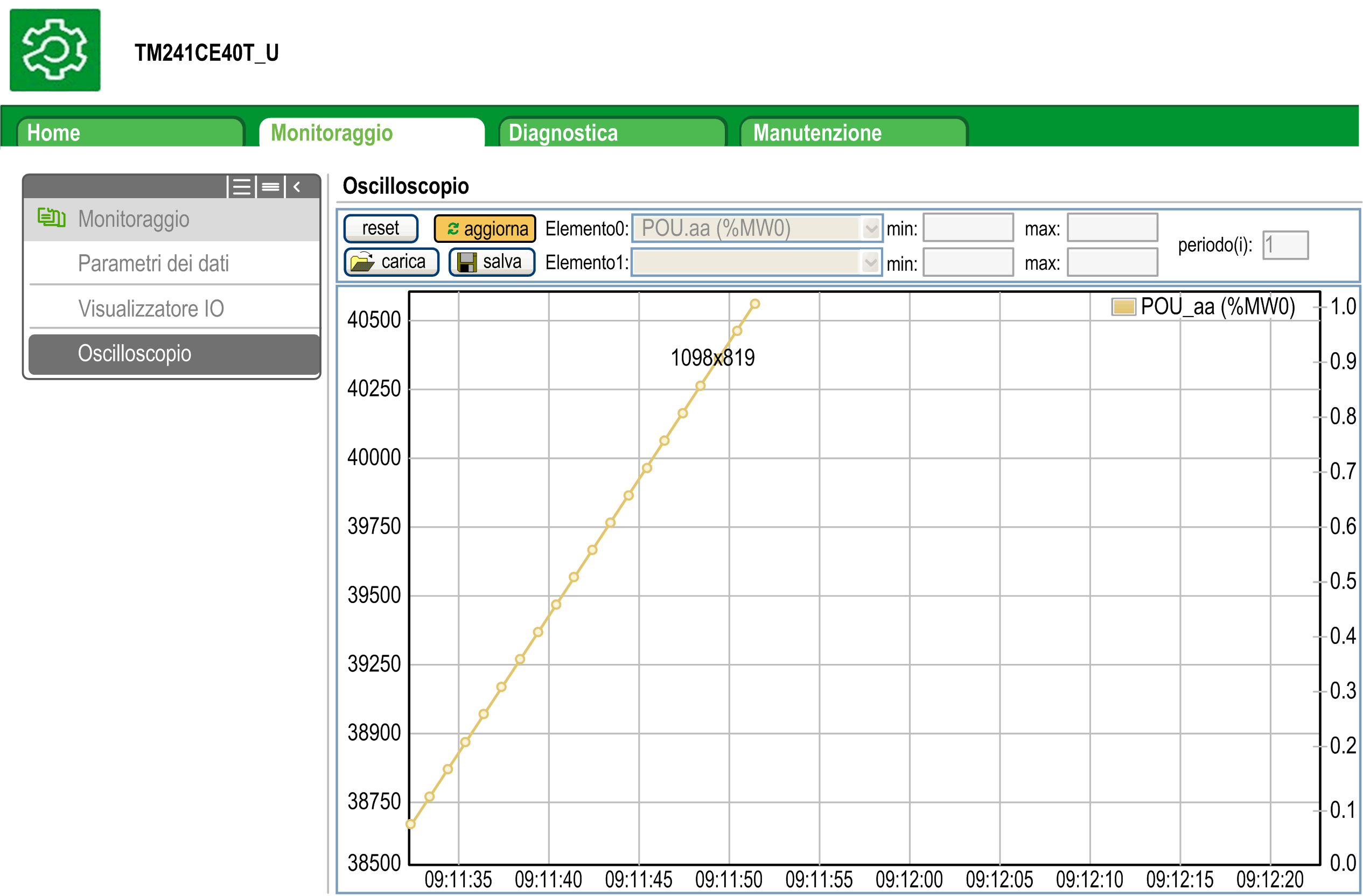The height and width of the screenshot is (896, 1363).
Task: Go to the Home tab
Action: pos(130,133)
